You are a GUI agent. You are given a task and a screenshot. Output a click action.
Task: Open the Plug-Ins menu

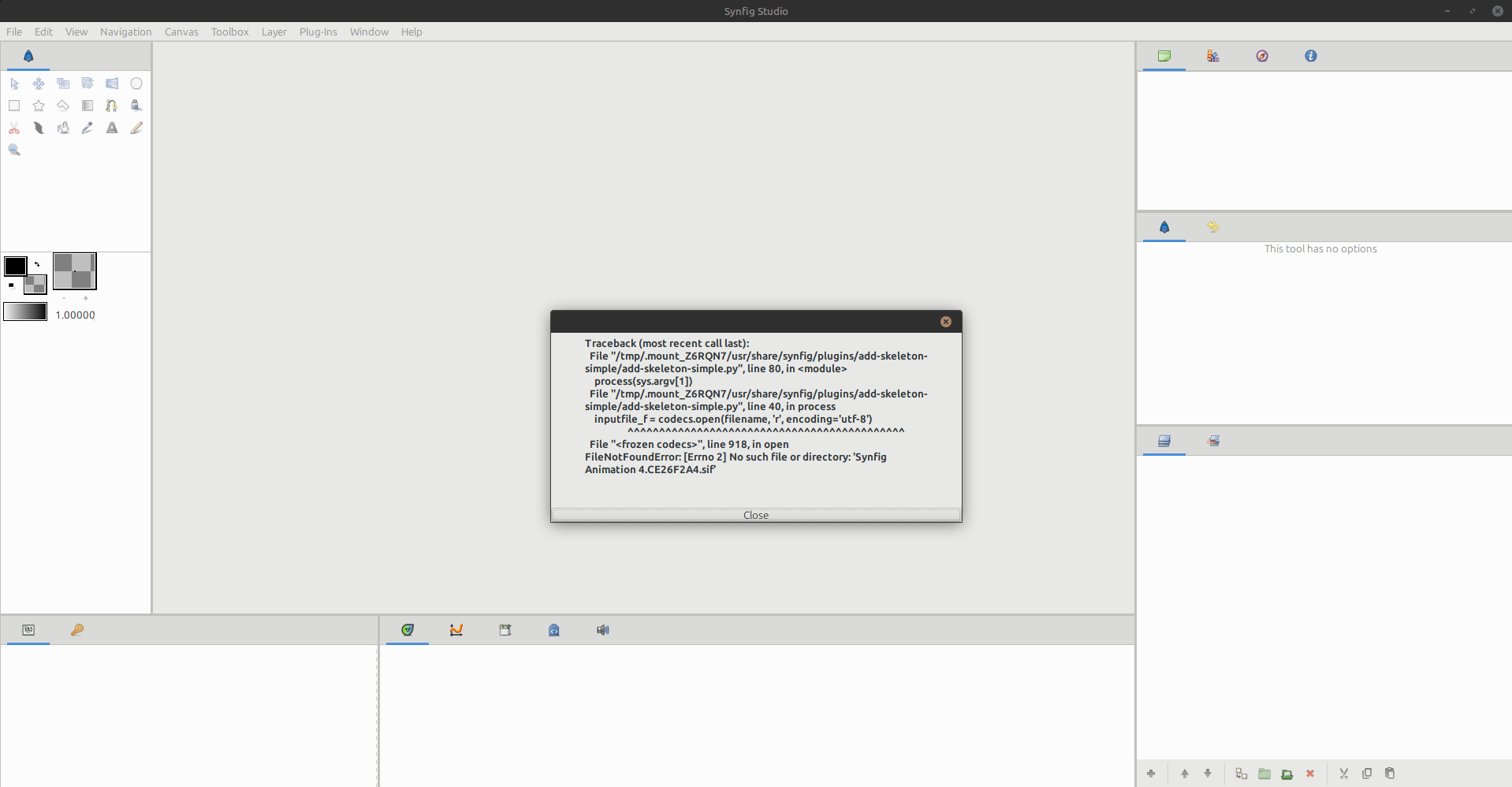[x=318, y=32]
